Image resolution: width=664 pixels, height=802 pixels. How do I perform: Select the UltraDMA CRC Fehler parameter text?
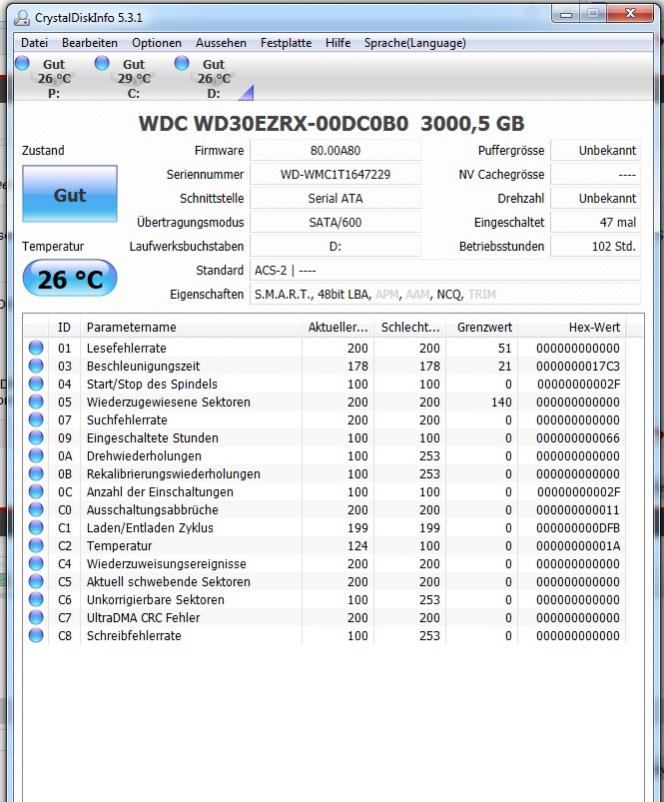(143, 618)
